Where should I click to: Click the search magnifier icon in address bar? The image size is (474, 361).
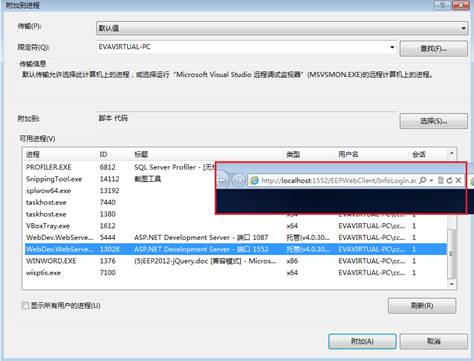(x=422, y=180)
